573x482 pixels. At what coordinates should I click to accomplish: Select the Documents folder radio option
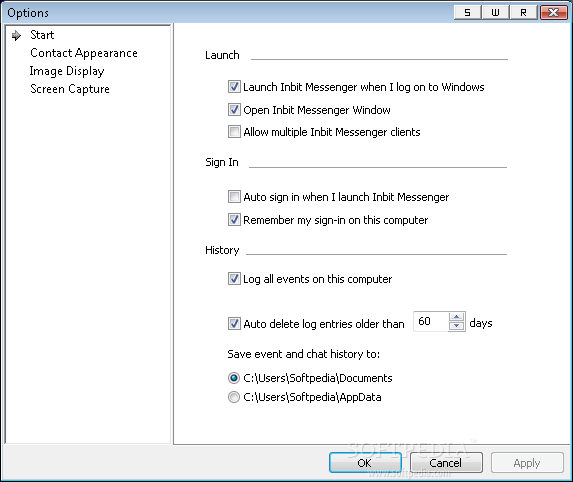234,378
